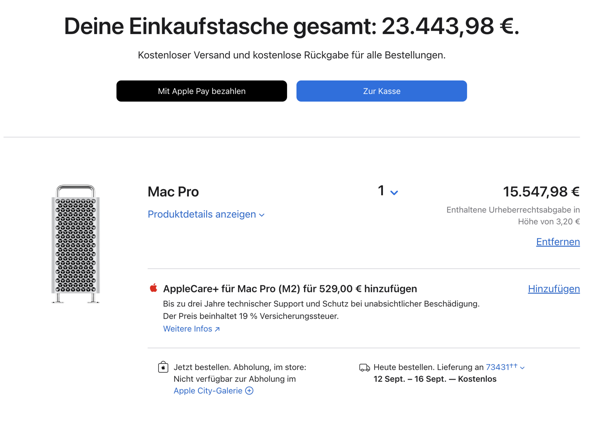Screen dimensions: 590x434
Task: Click the Versicherungssteuer note
Action: click(251, 316)
